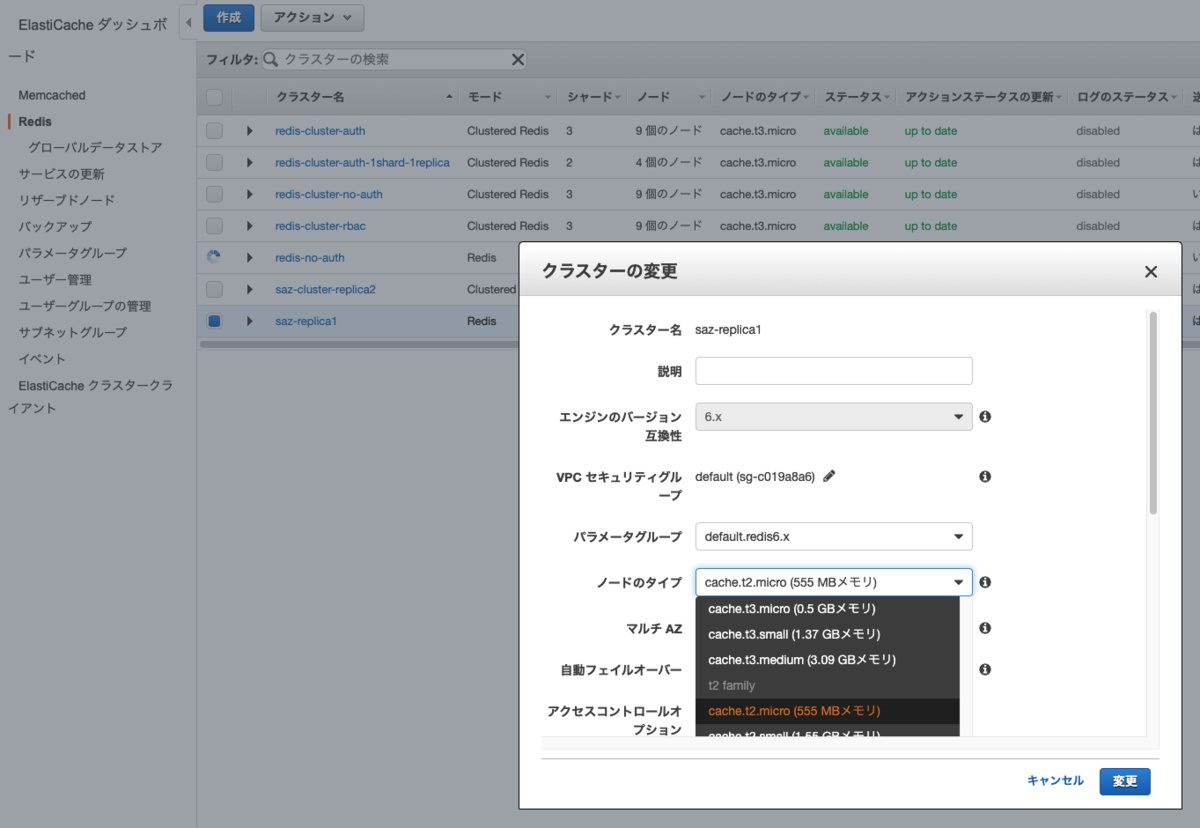
Task: Choose cache.t3.small (1.37 GB) option
Action: [828, 634]
